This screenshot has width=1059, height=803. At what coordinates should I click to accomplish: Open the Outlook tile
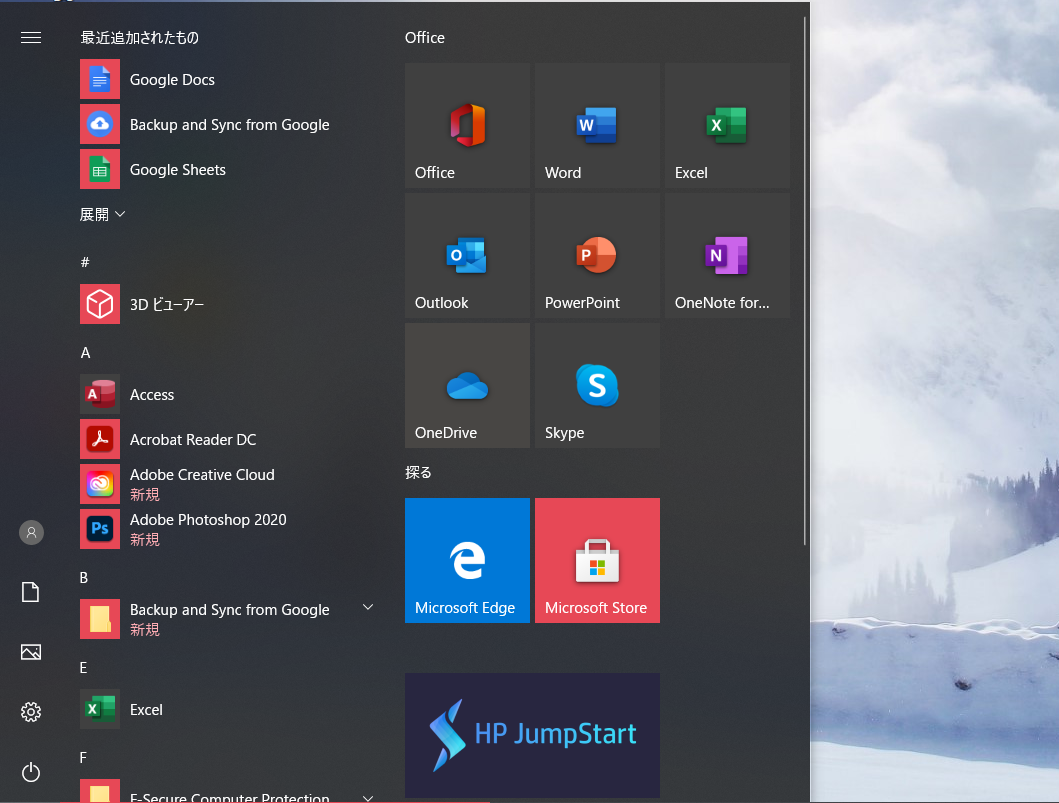pos(467,255)
